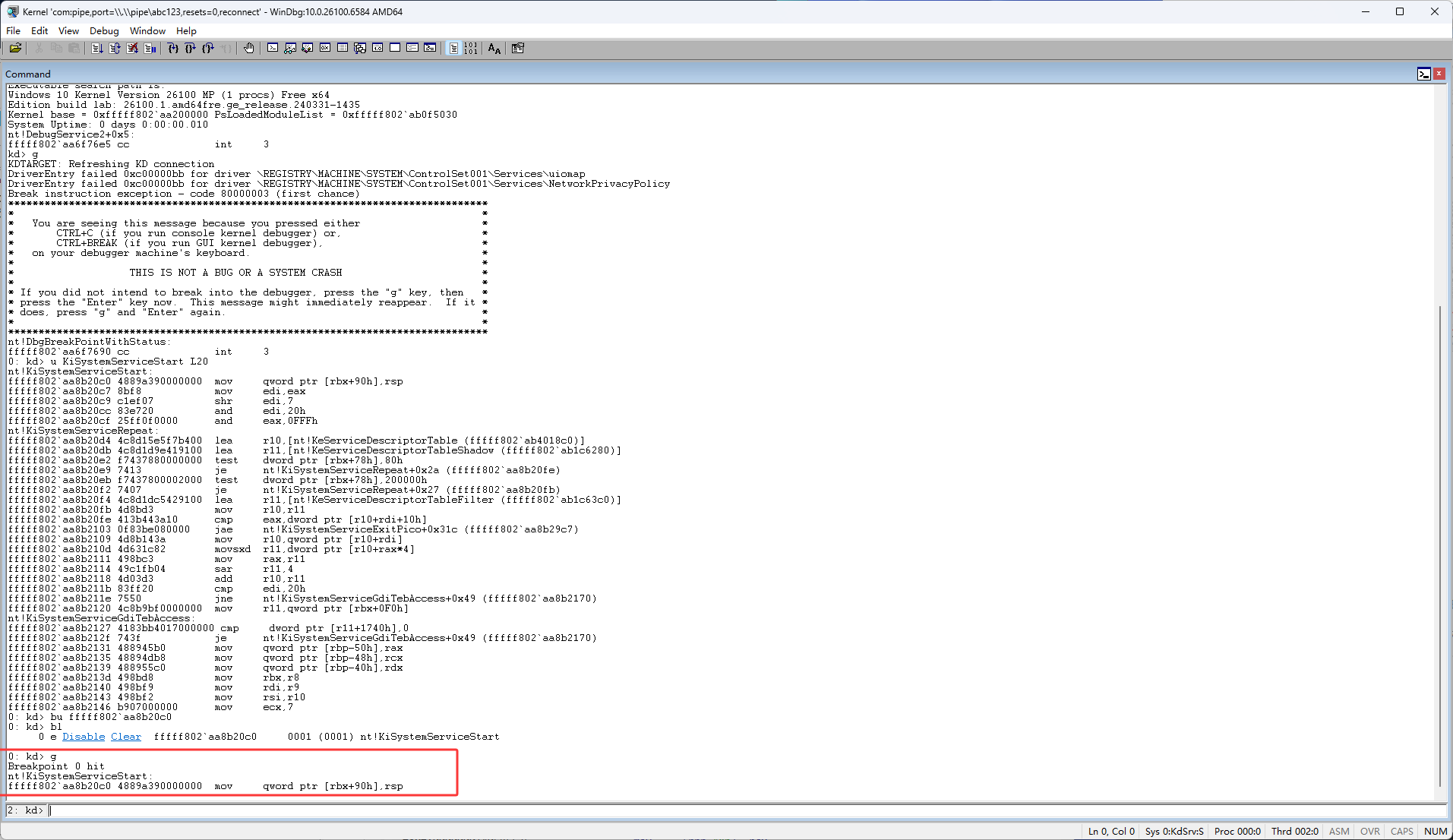Click 'Proc 000:0' in status bar
1453x840 pixels.
[1237, 831]
